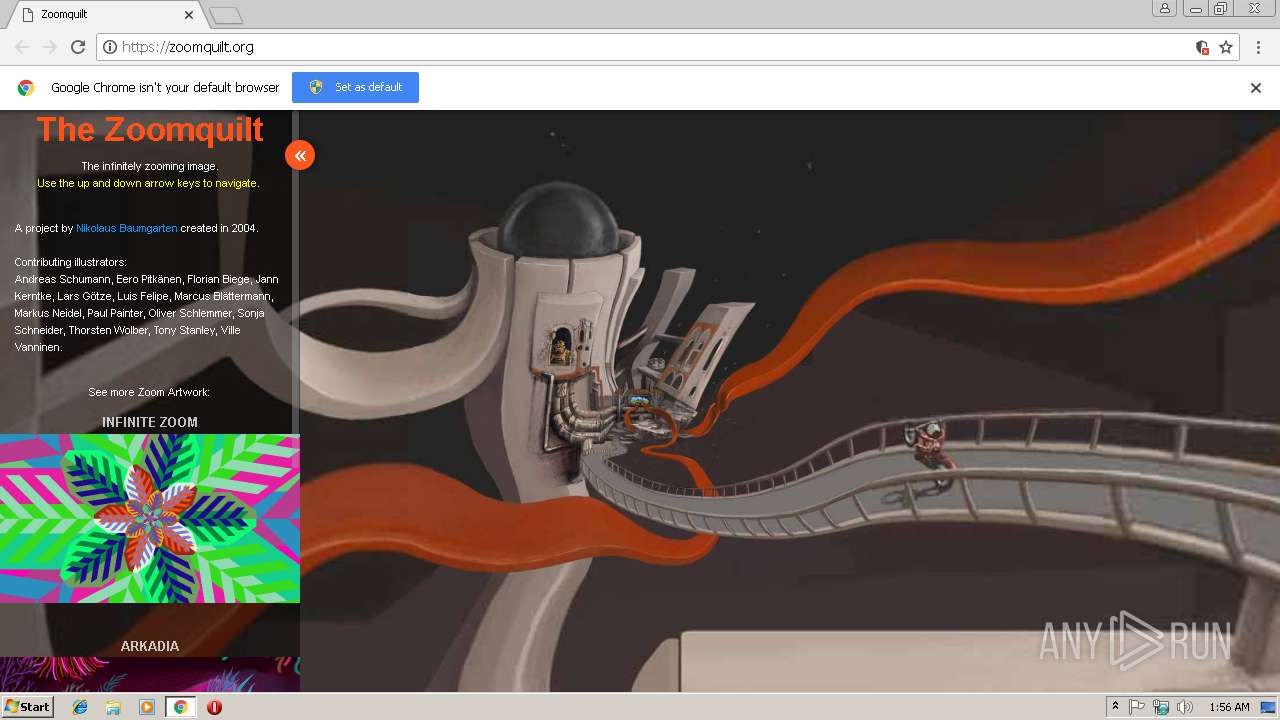This screenshot has width=1280, height=720.
Task: Close the Zoomquilt tab
Action: 190,15
